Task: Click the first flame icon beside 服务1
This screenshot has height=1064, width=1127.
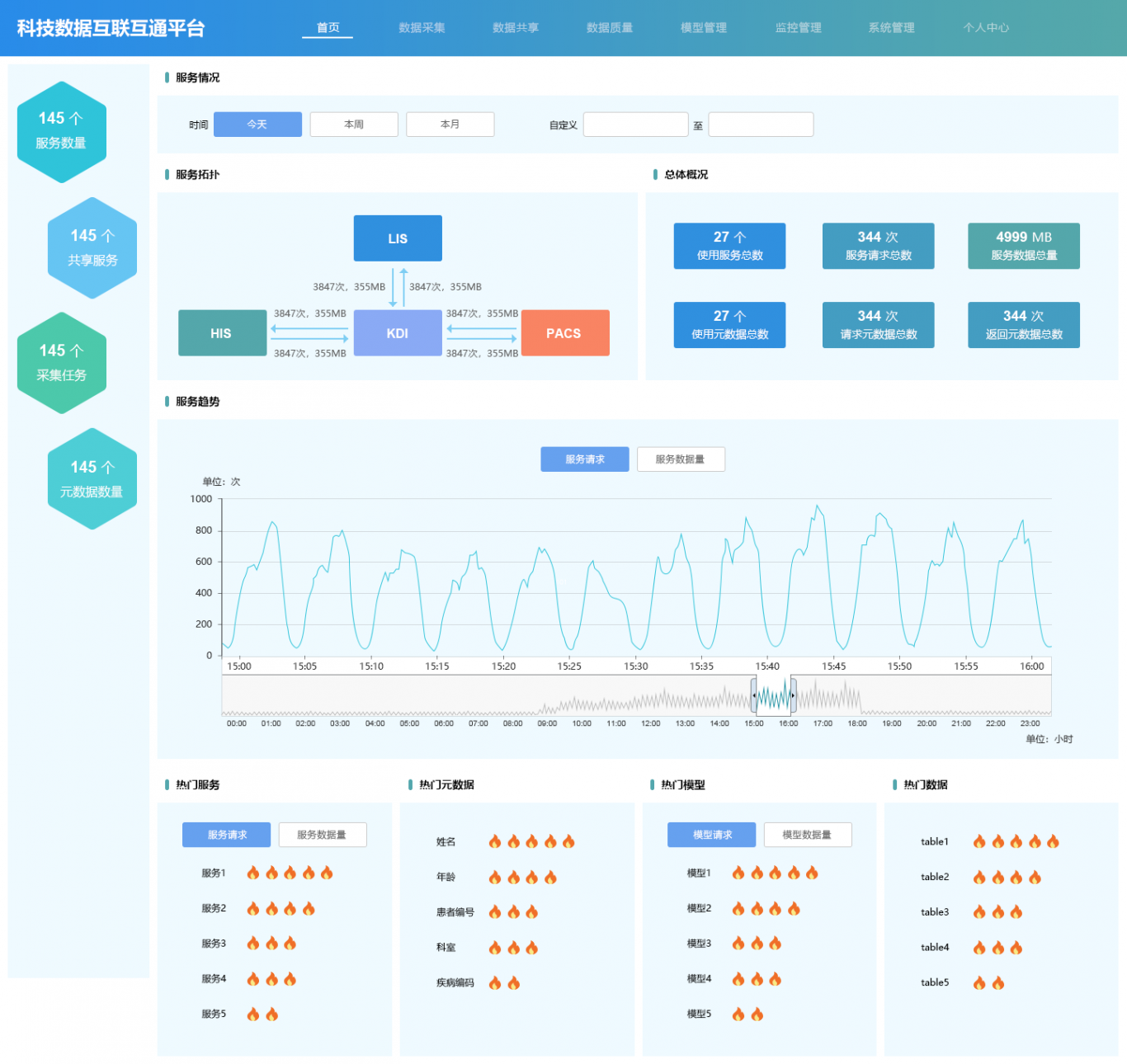Action: click(x=253, y=873)
